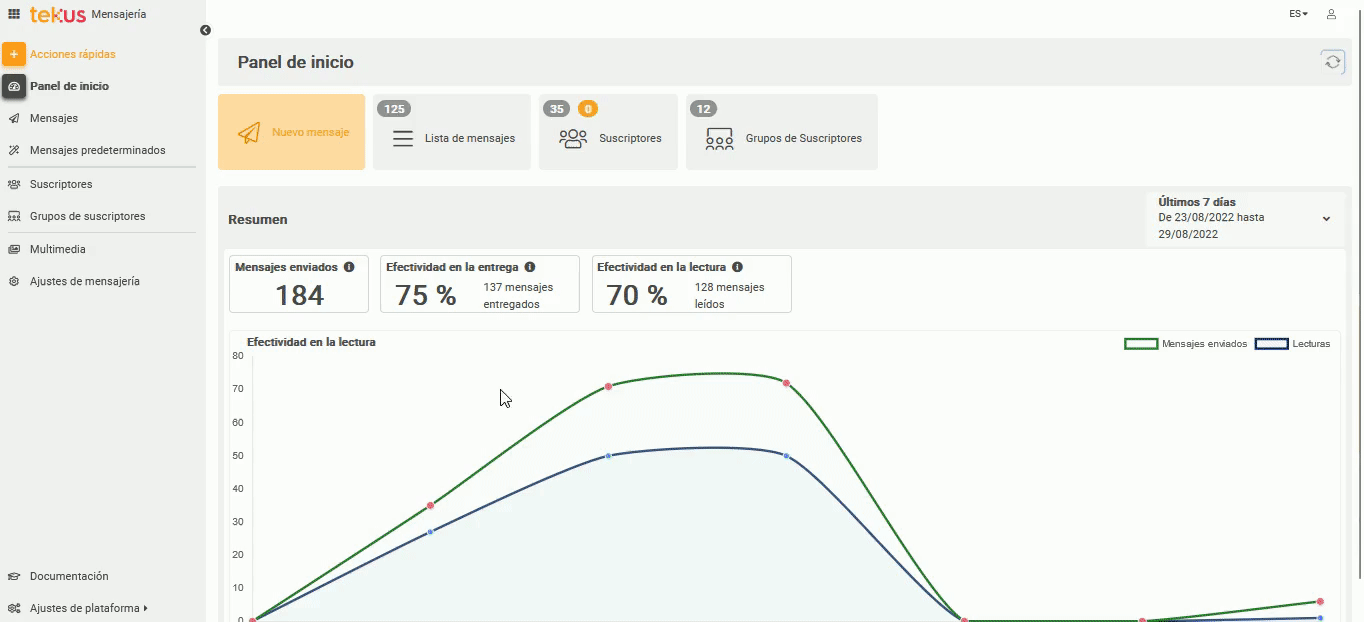Open the ES language dropdown

(1298, 14)
